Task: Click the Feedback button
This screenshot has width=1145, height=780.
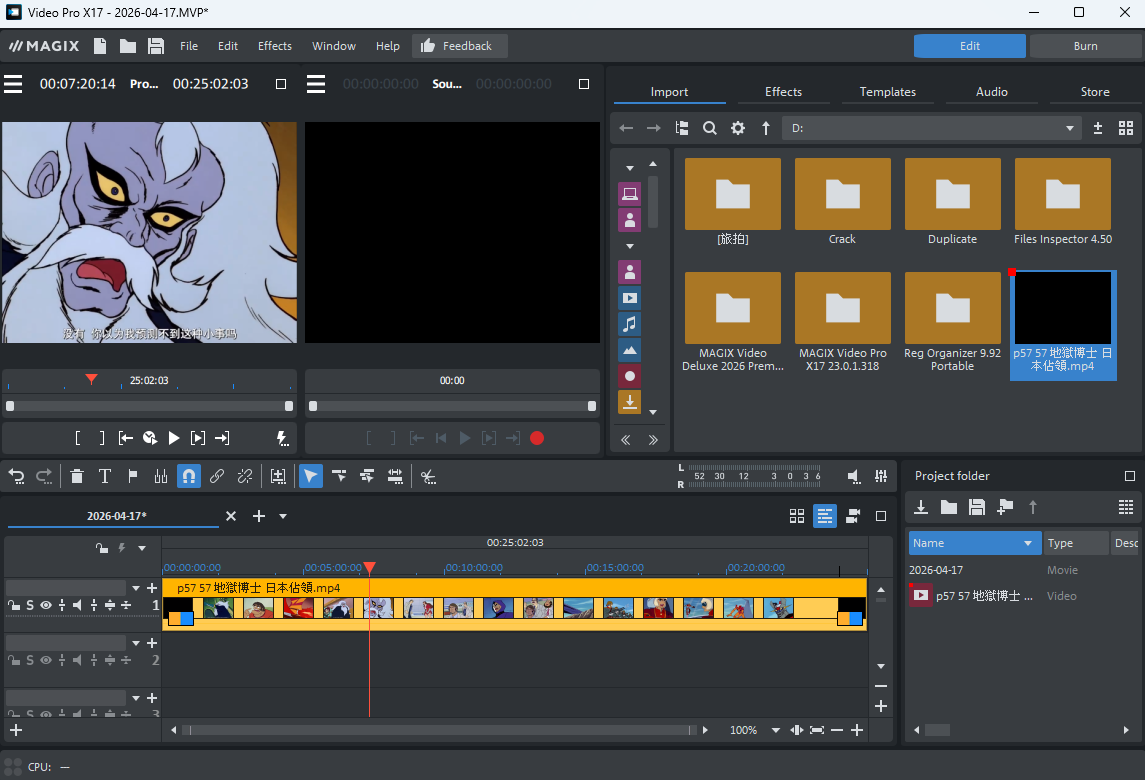Action: tap(459, 46)
